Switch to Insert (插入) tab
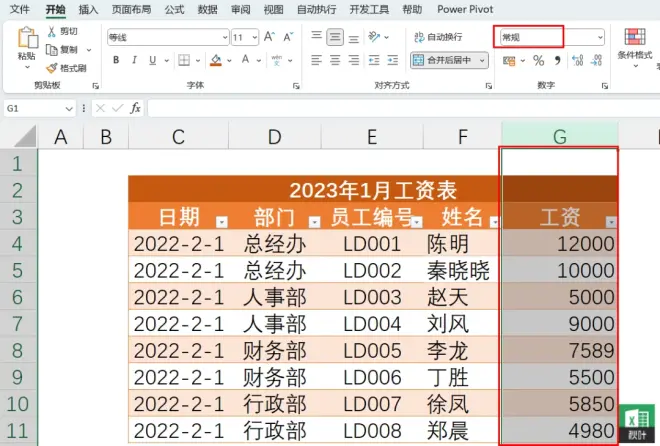Viewport: 660px width, 446px height. 88,9
